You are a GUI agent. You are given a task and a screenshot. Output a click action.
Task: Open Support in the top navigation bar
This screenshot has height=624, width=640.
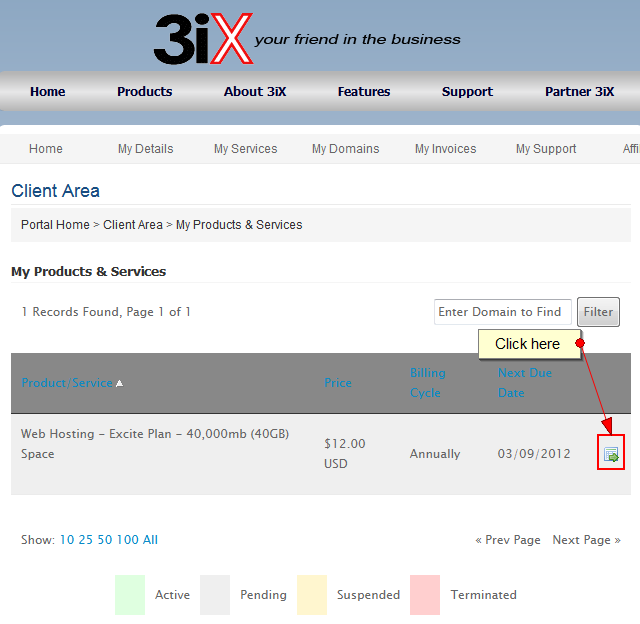(x=467, y=91)
